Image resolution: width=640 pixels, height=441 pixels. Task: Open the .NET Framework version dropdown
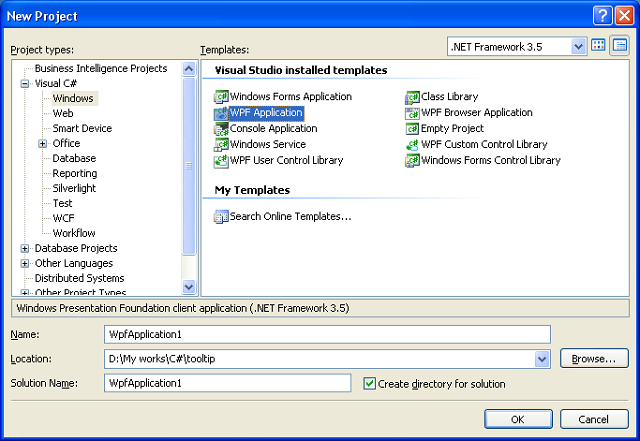pos(578,47)
